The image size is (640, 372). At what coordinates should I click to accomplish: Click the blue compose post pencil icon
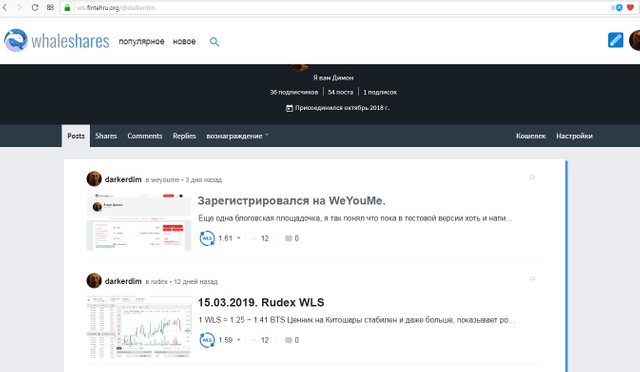(x=616, y=40)
